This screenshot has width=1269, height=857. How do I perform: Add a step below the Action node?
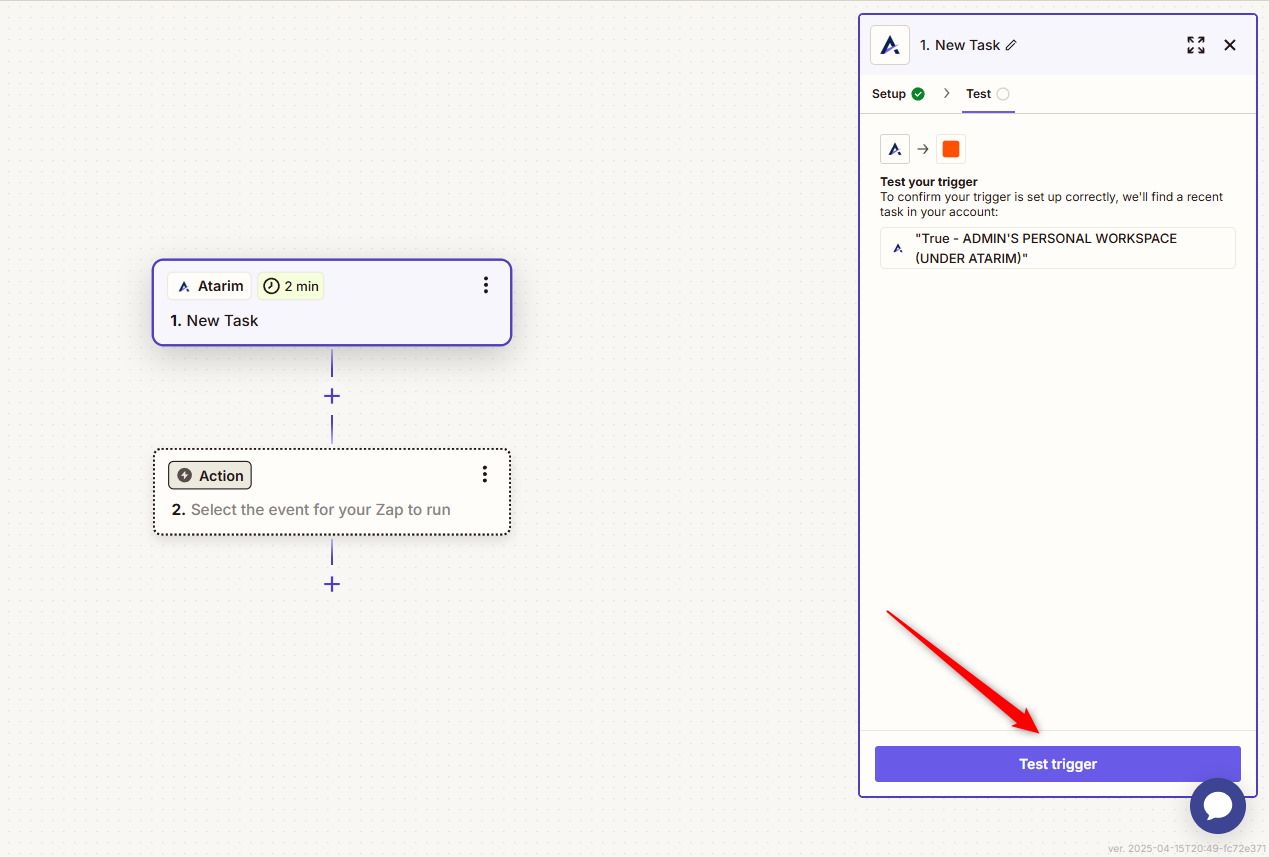332,584
